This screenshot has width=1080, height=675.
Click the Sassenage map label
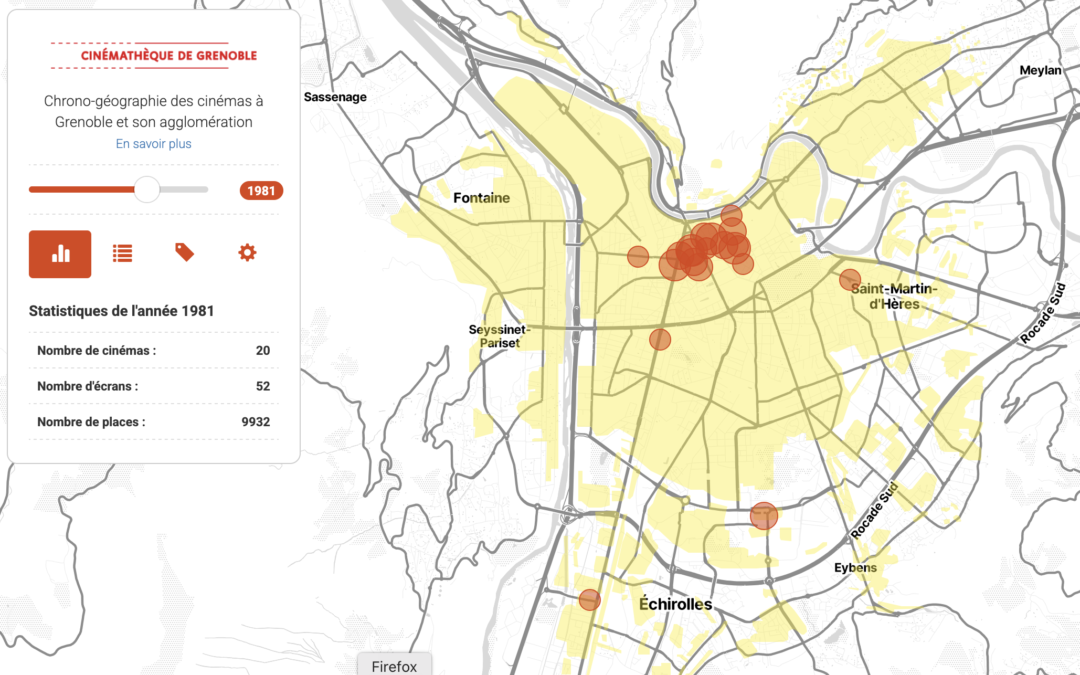click(335, 97)
